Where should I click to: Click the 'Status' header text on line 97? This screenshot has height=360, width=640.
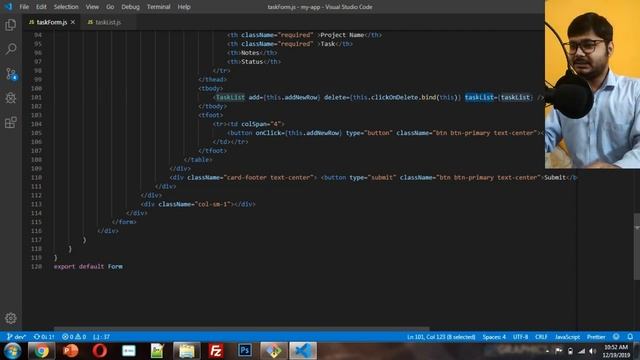coord(252,62)
